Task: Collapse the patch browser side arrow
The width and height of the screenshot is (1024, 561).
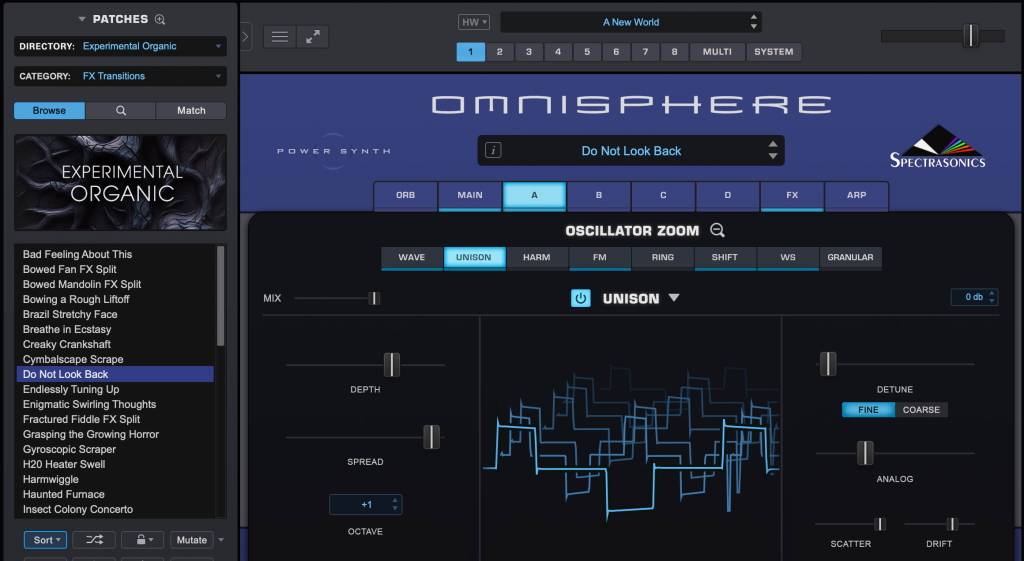Action: click(x=246, y=37)
